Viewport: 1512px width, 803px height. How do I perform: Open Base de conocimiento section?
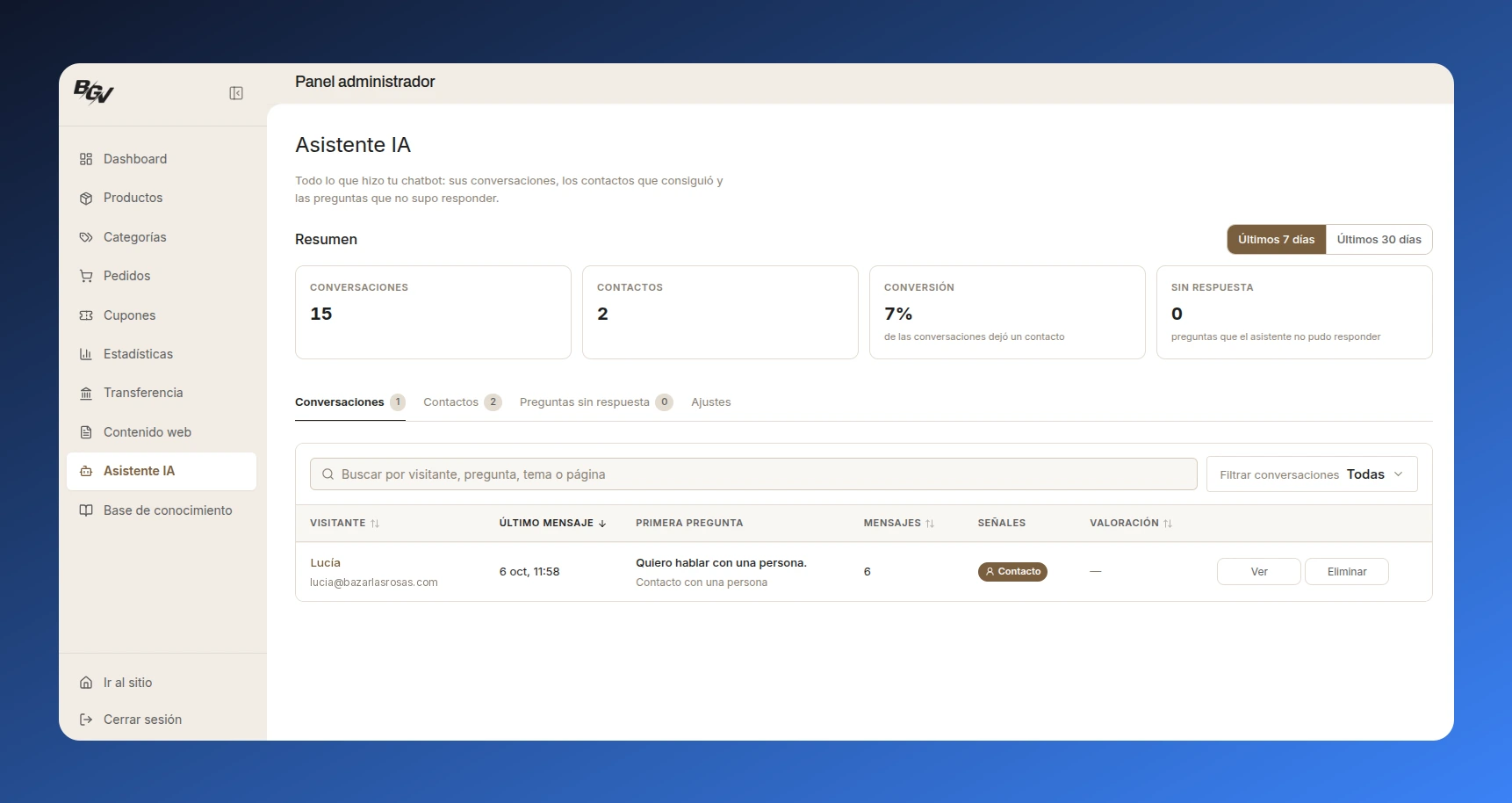coord(162,510)
